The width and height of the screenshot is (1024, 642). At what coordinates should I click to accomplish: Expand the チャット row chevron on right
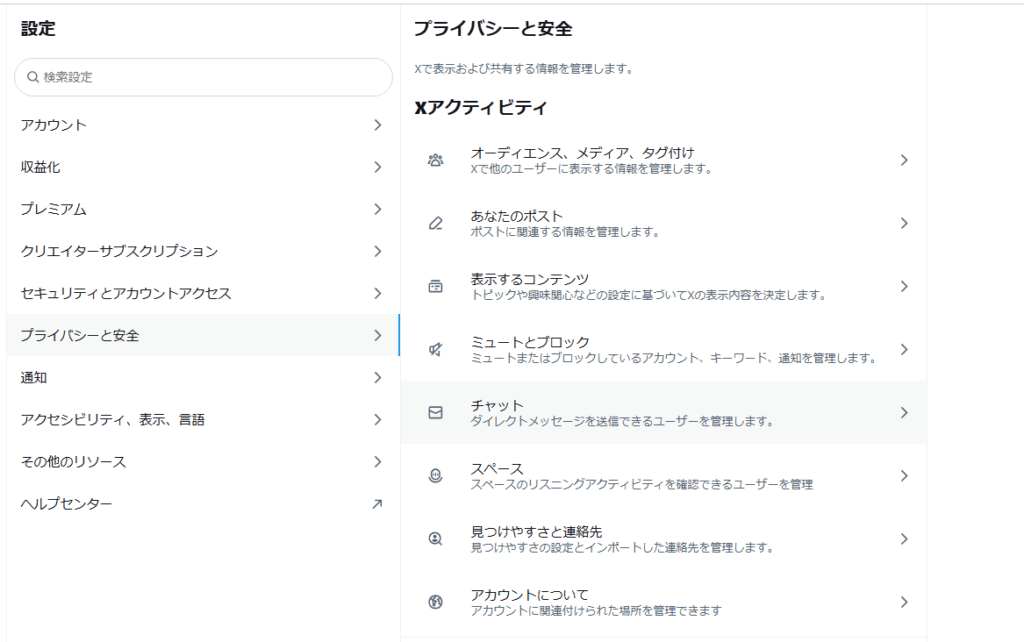pos(903,412)
